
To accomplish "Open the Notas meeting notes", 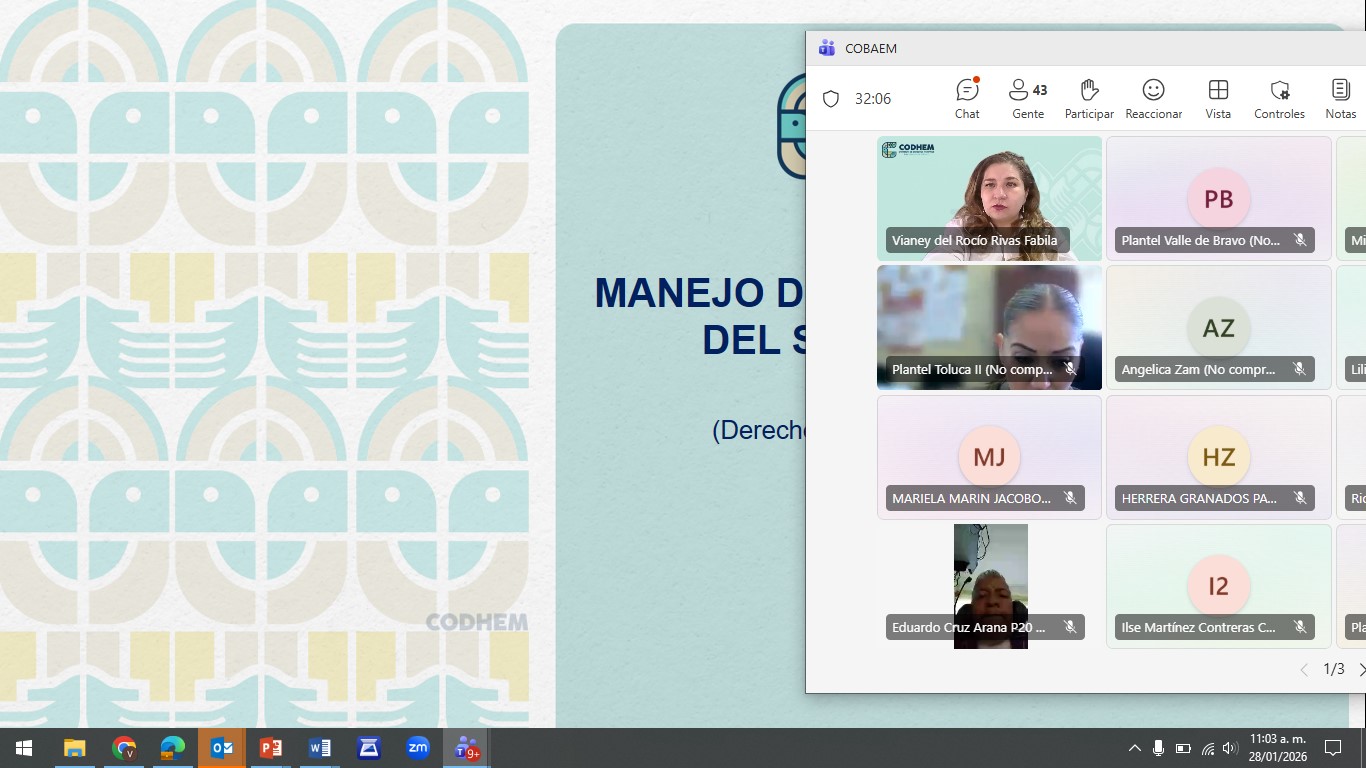I will (x=1340, y=99).
